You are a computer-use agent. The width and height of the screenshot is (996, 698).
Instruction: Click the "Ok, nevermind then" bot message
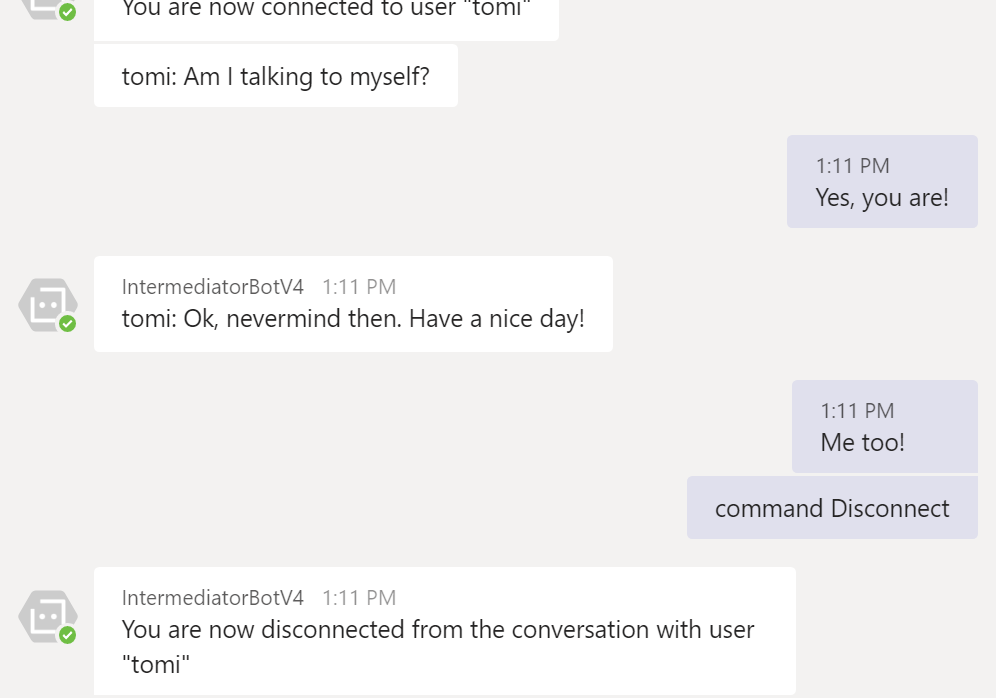tap(353, 304)
